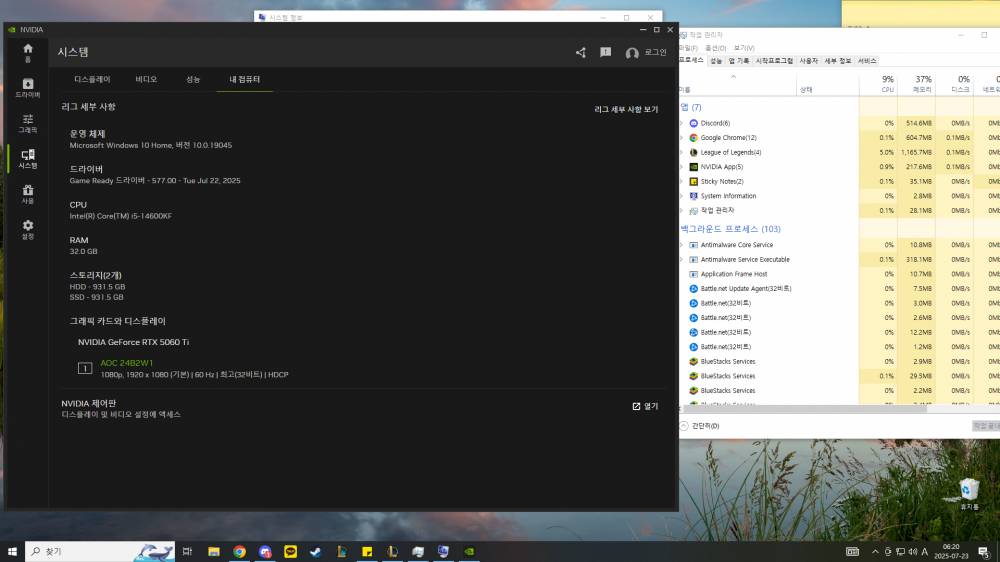
Task: Open the Windows Start menu
Action: click(x=12, y=552)
